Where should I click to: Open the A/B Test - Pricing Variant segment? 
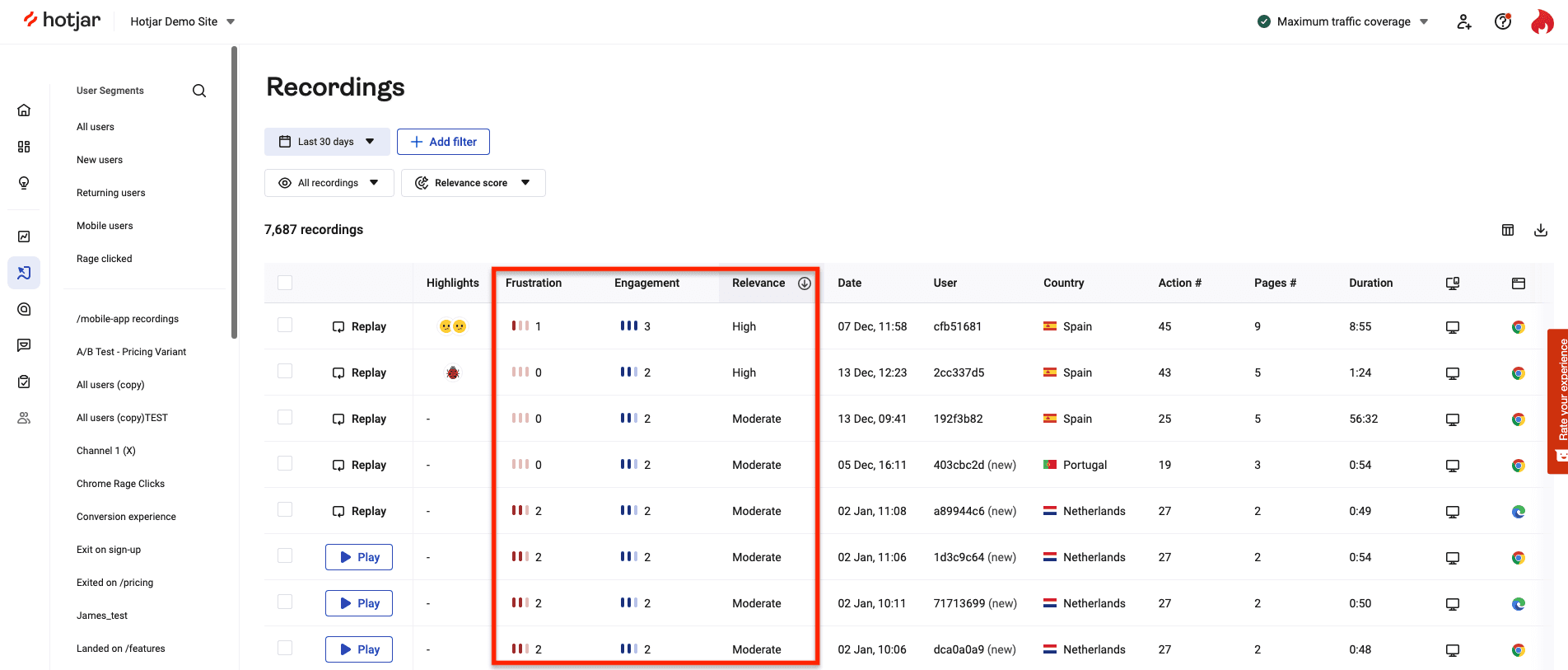(x=131, y=352)
